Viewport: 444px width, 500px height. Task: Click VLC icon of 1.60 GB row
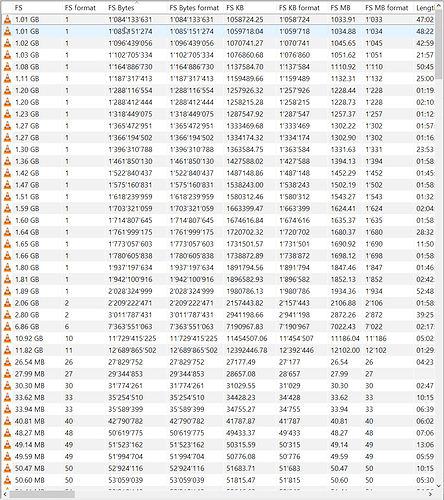7,220
